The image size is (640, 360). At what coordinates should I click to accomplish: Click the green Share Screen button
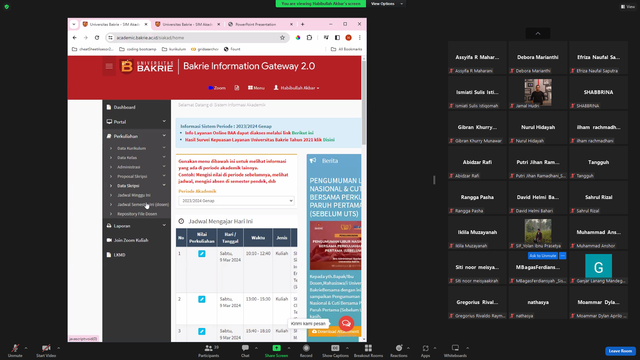[276, 350]
